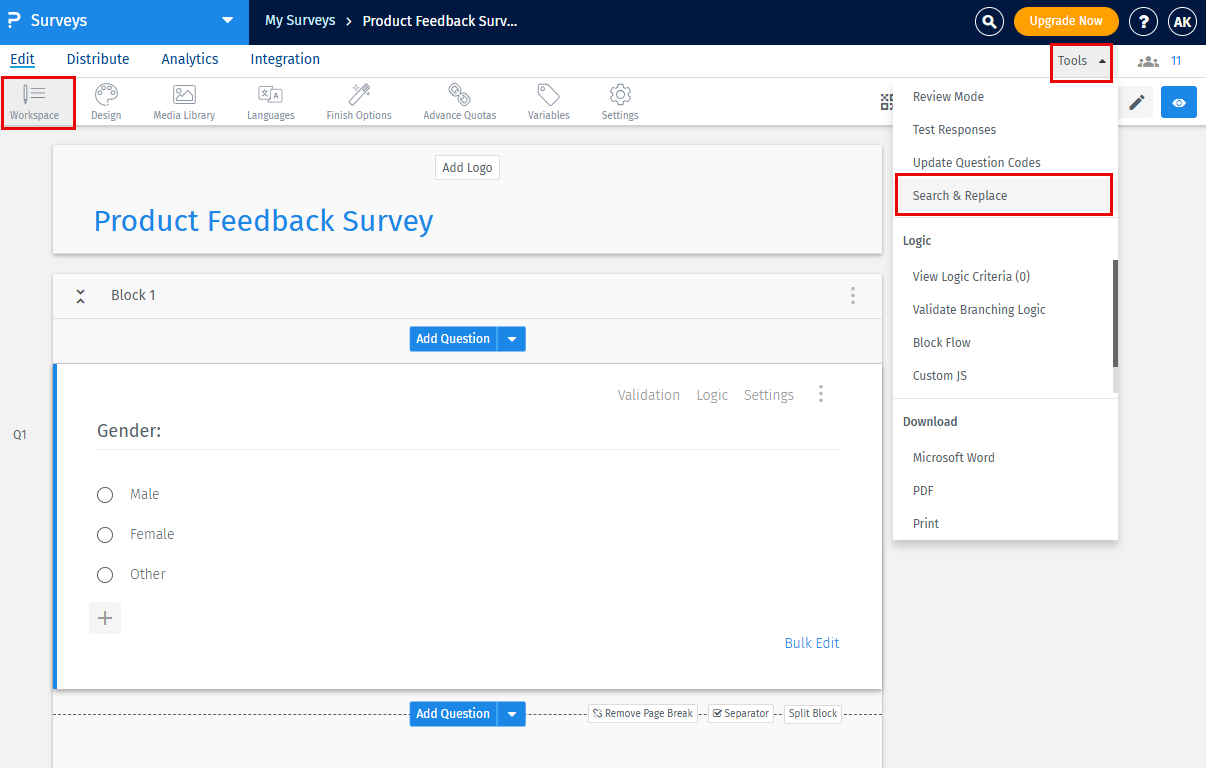1206x768 pixels.
Task: Open search with the magnifier icon
Action: click(x=989, y=21)
